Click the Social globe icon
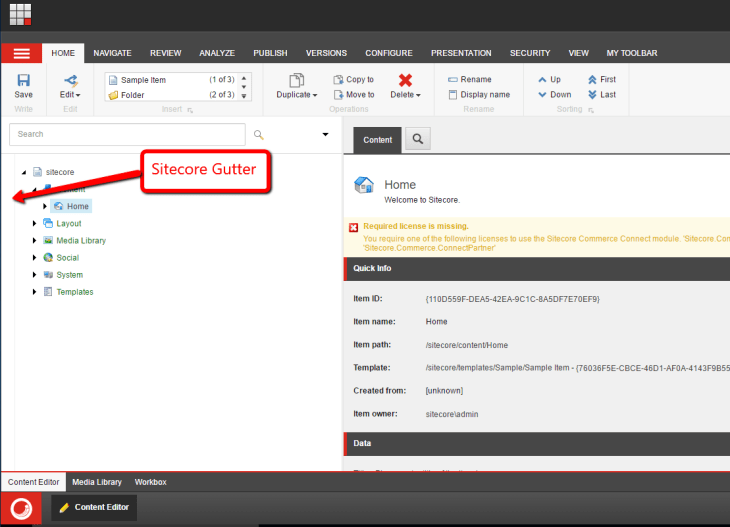 (x=47, y=257)
